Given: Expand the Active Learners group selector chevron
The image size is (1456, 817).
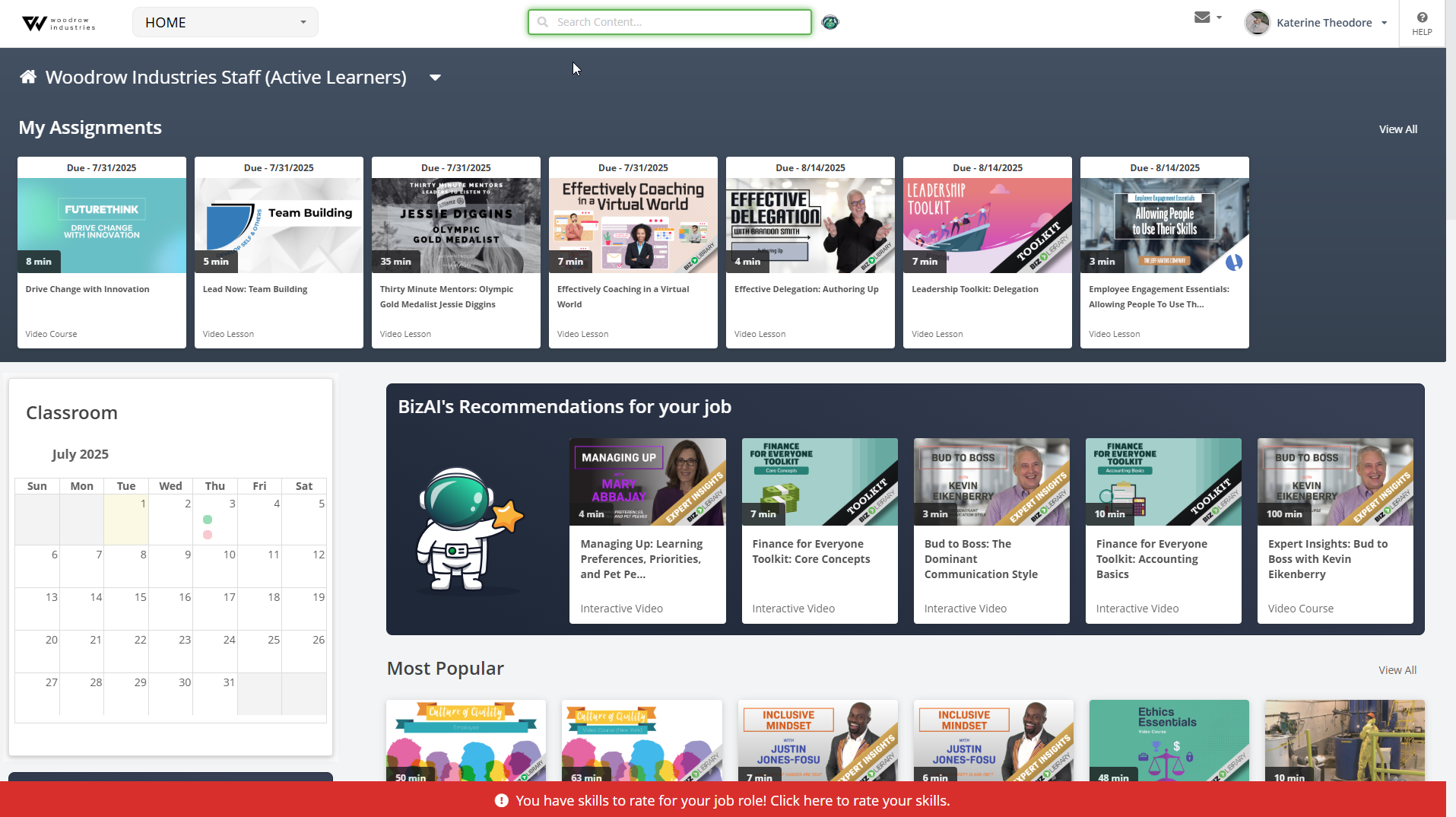Looking at the screenshot, I should pos(435,77).
